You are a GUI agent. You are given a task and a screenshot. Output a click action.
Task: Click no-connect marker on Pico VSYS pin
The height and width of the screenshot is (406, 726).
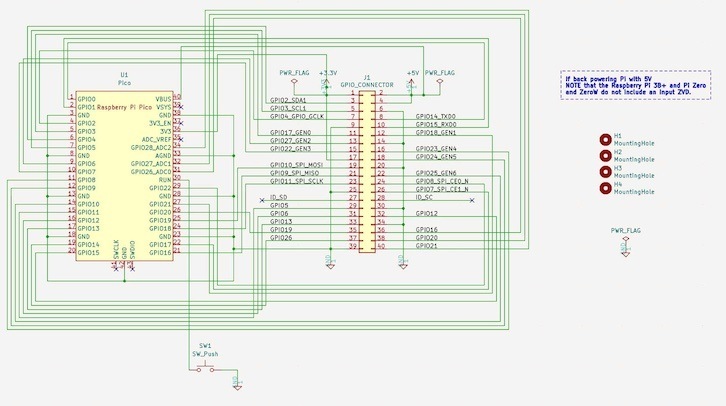181,107
